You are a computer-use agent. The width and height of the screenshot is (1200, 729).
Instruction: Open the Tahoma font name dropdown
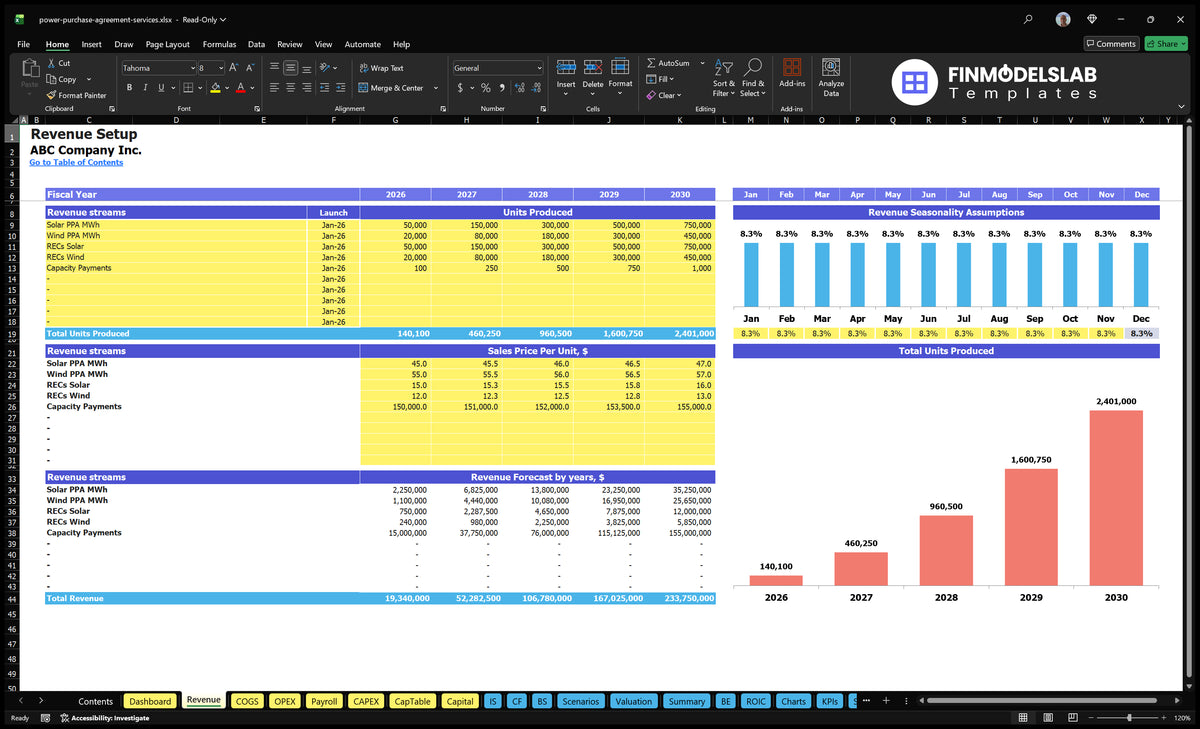(191, 68)
